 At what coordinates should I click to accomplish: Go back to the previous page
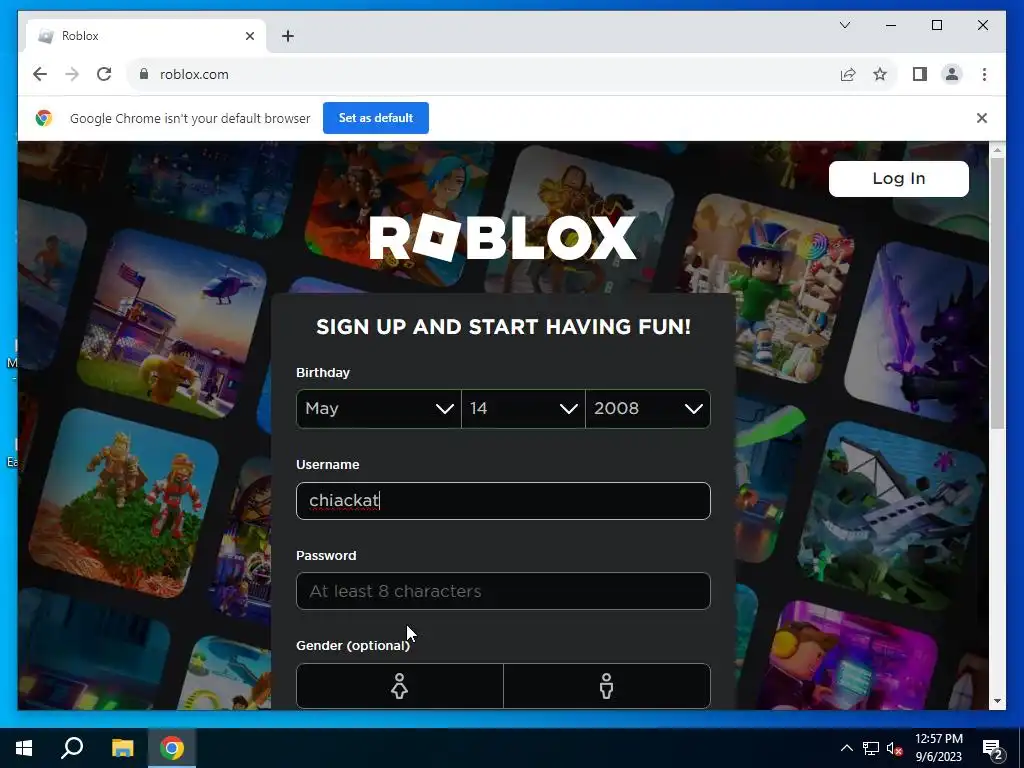pyautogui.click(x=40, y=74)
